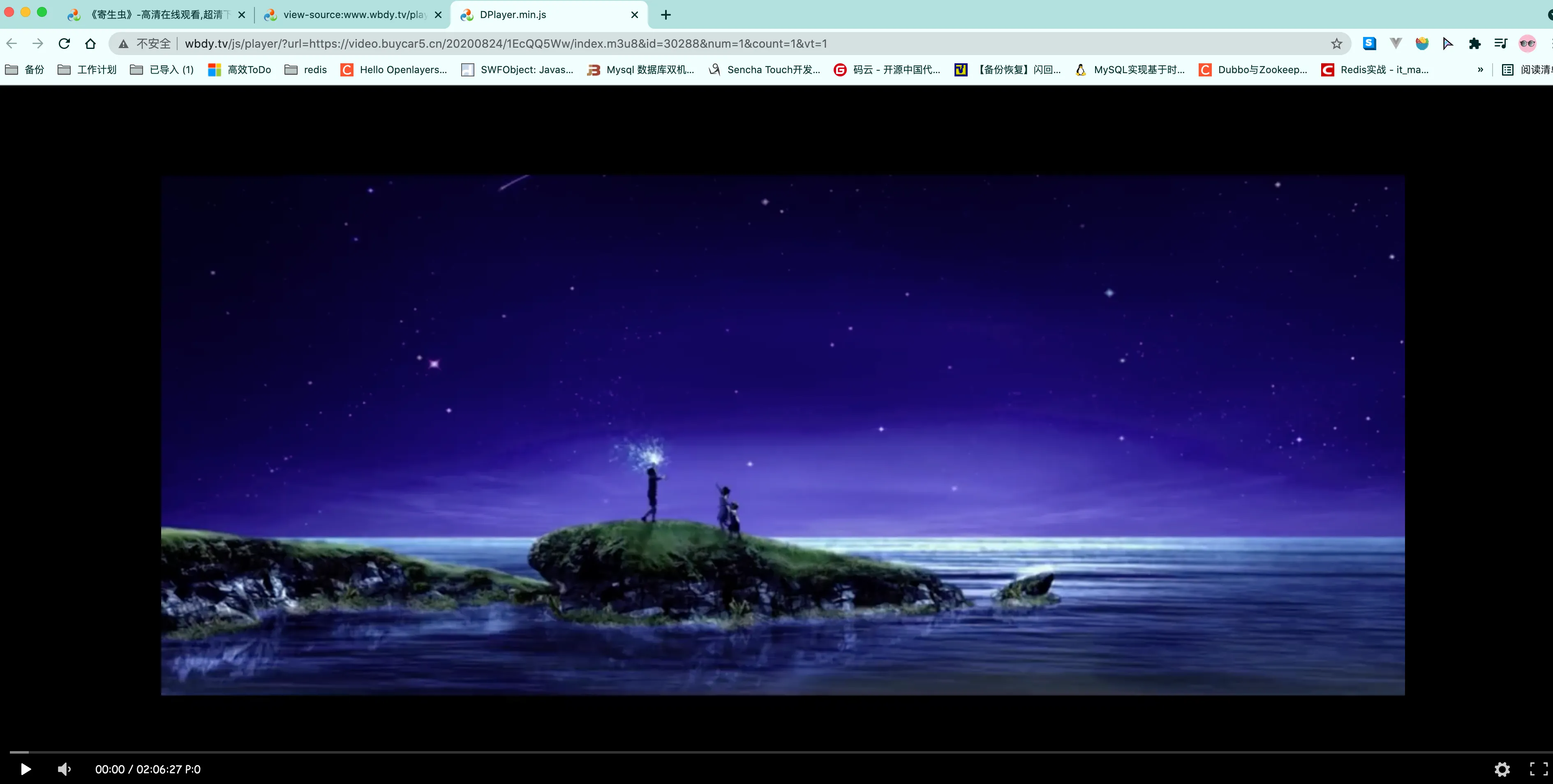Go to browser home page
1553x784 pixels.
[90, 44]
